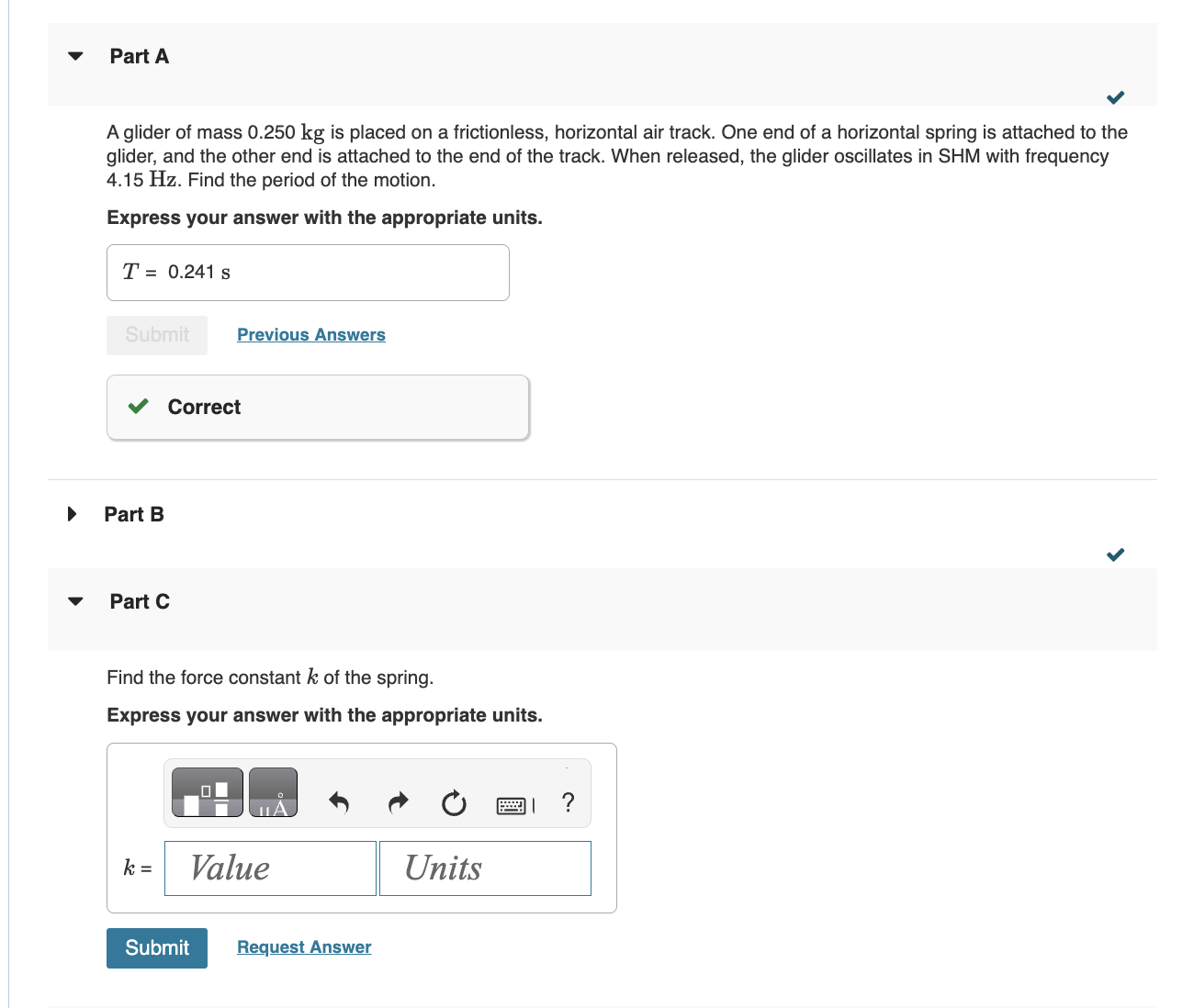Open the keyboard shortcuts icon
1194x1008 pixels.
coord(513,805)
